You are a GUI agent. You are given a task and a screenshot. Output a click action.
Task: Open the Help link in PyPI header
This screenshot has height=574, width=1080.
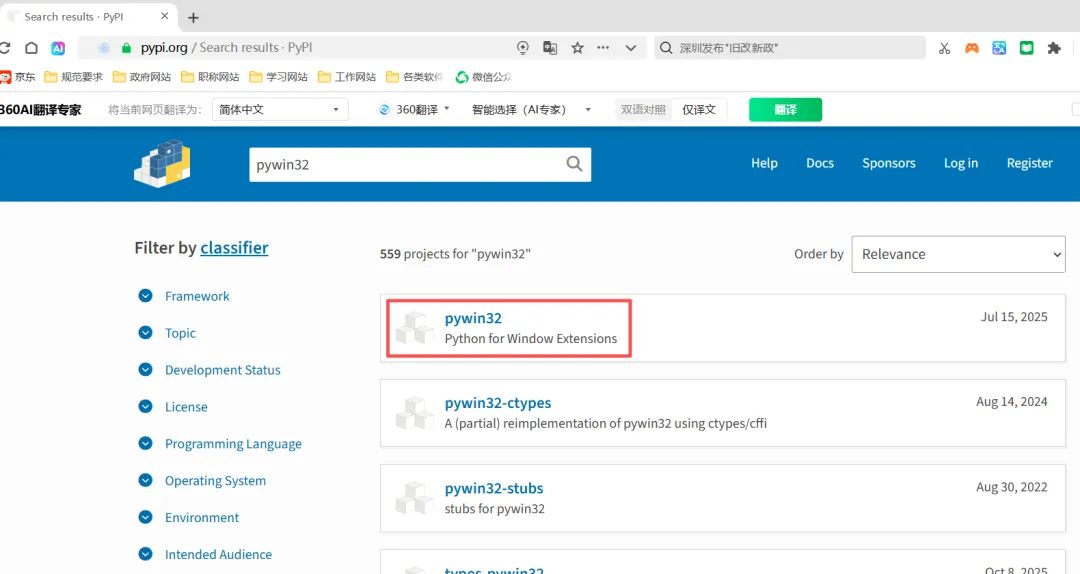pyautogui.click(x=764, y=163)
